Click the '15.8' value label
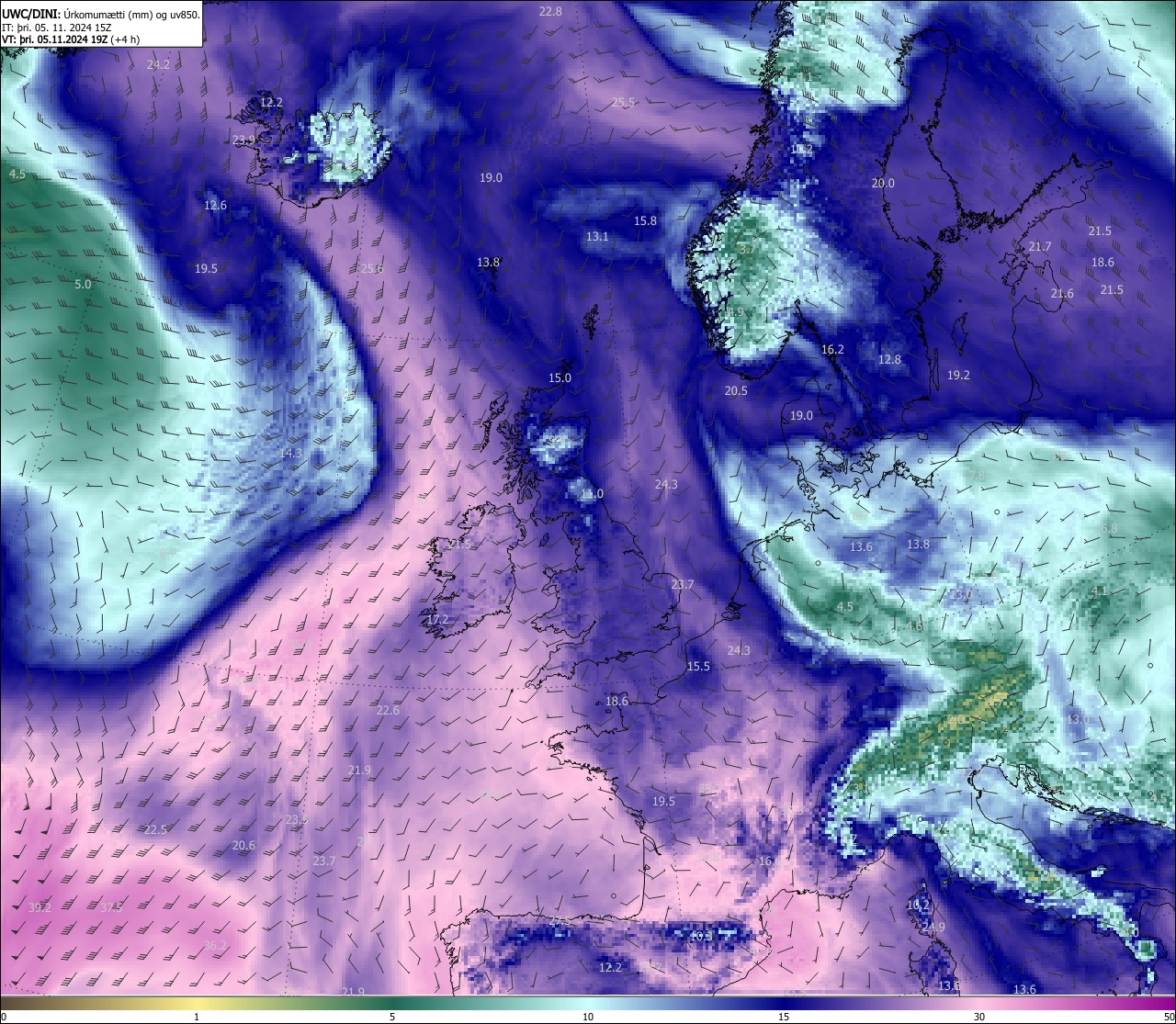This screenshot has width=1176, height=1024. point(645,220)
